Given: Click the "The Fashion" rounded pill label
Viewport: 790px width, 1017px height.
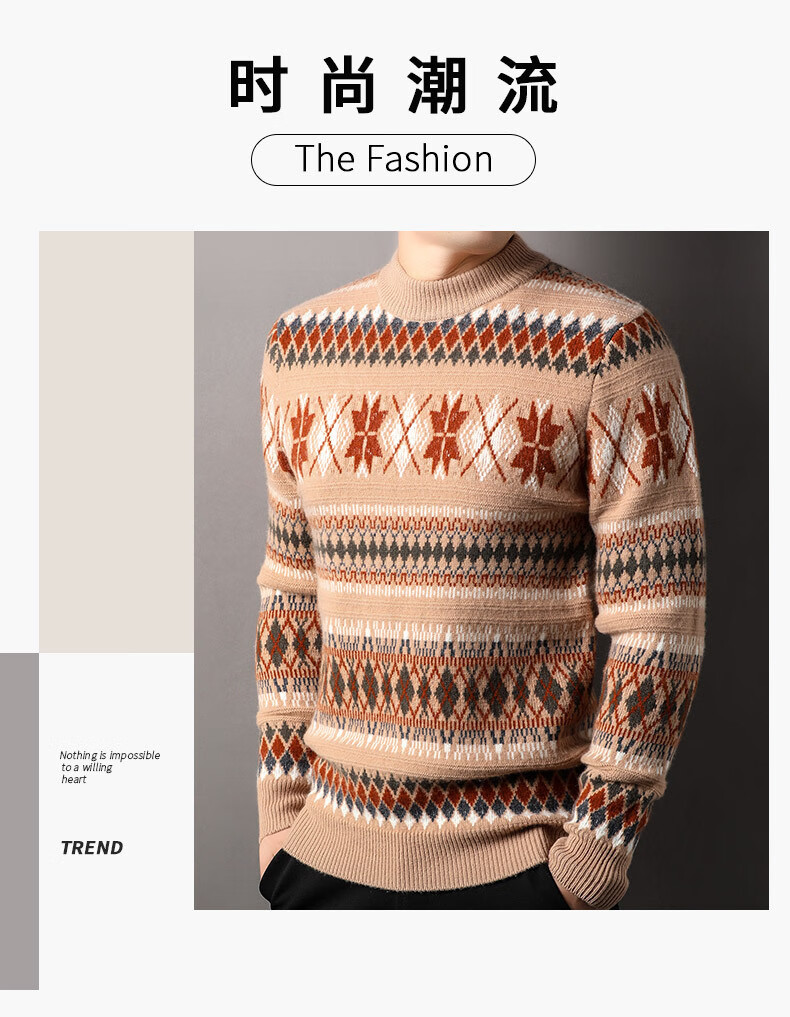Looking at the screenshot, I should tap(393, 160).
